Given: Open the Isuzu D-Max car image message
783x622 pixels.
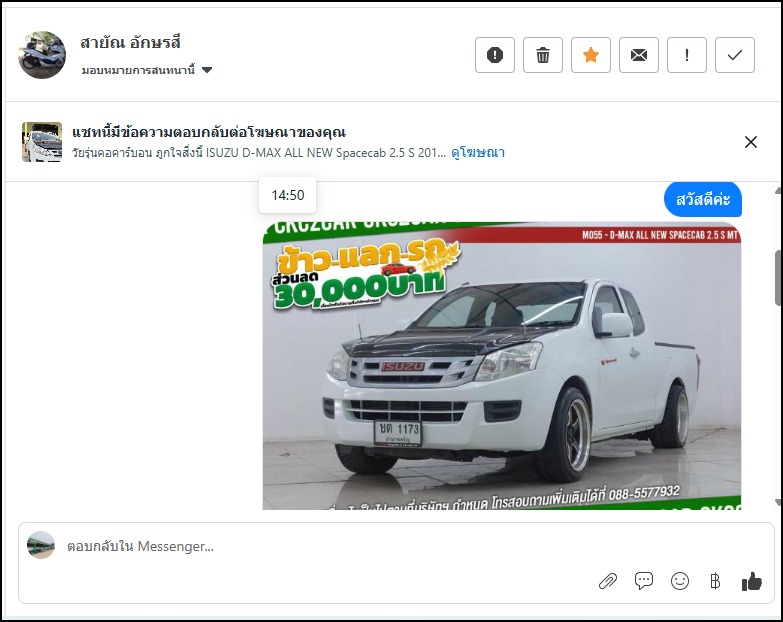Looking at the screenshot, I should pyautogui.click(x=502, y=366).
